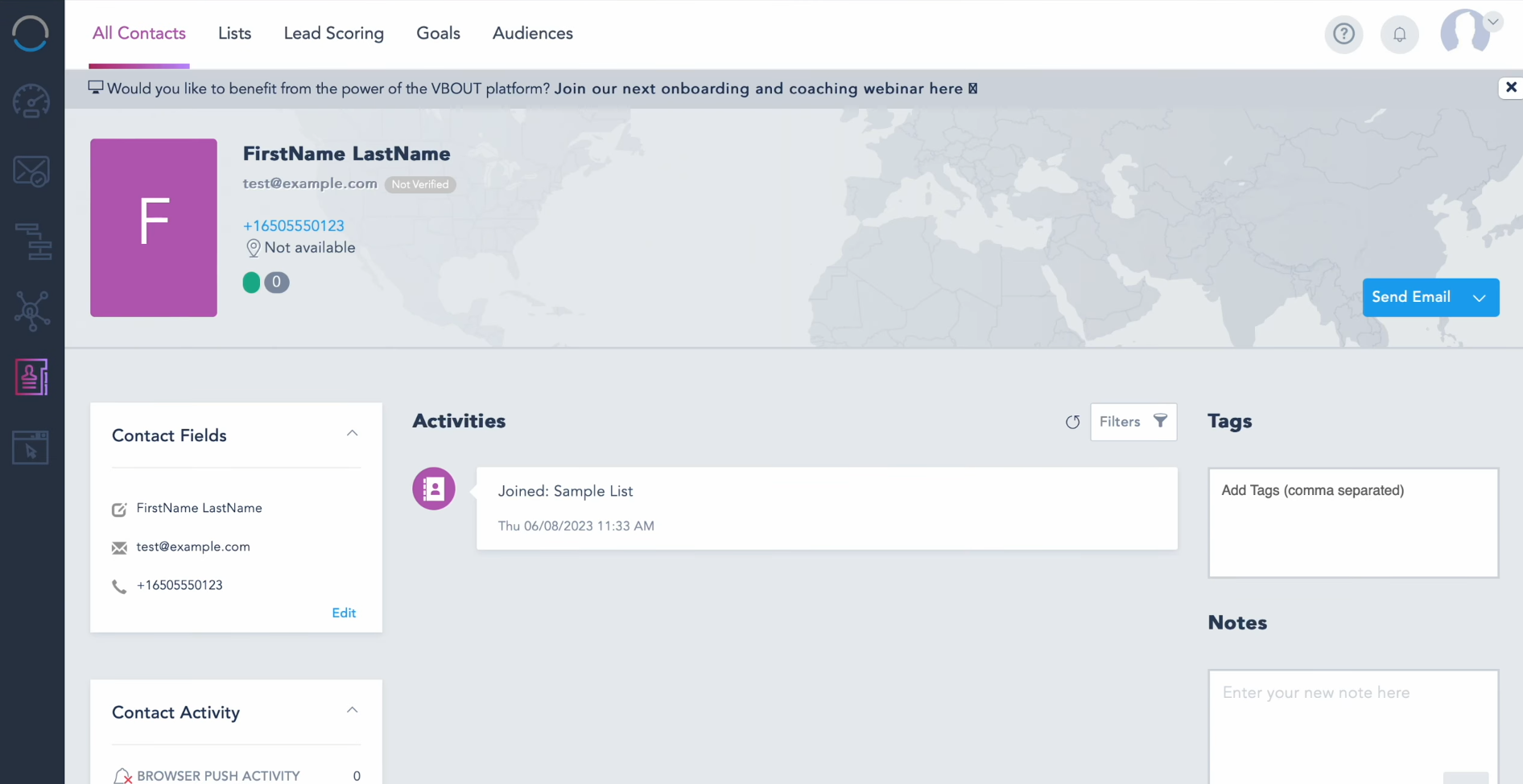Open the Activities Filters button
The image size is (1523, 784).
1133,422
